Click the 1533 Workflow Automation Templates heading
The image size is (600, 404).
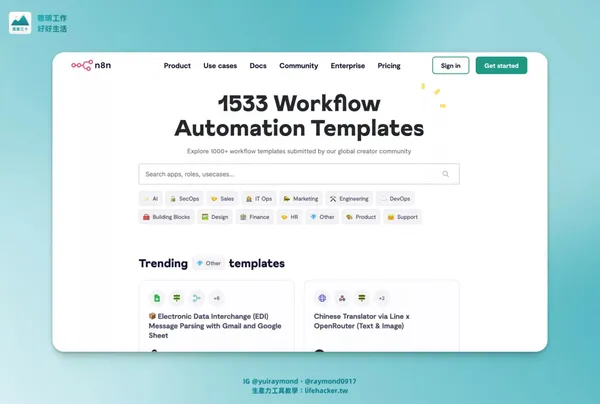click(299, 115)
